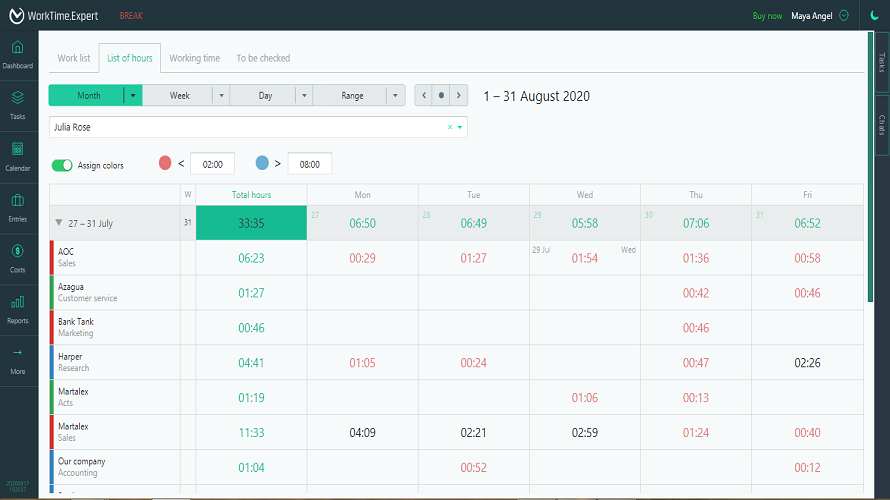Switch to the Working time tab
Image resolution: width=890 pixels, height=500 pixels.
click(x=194, y=58)
